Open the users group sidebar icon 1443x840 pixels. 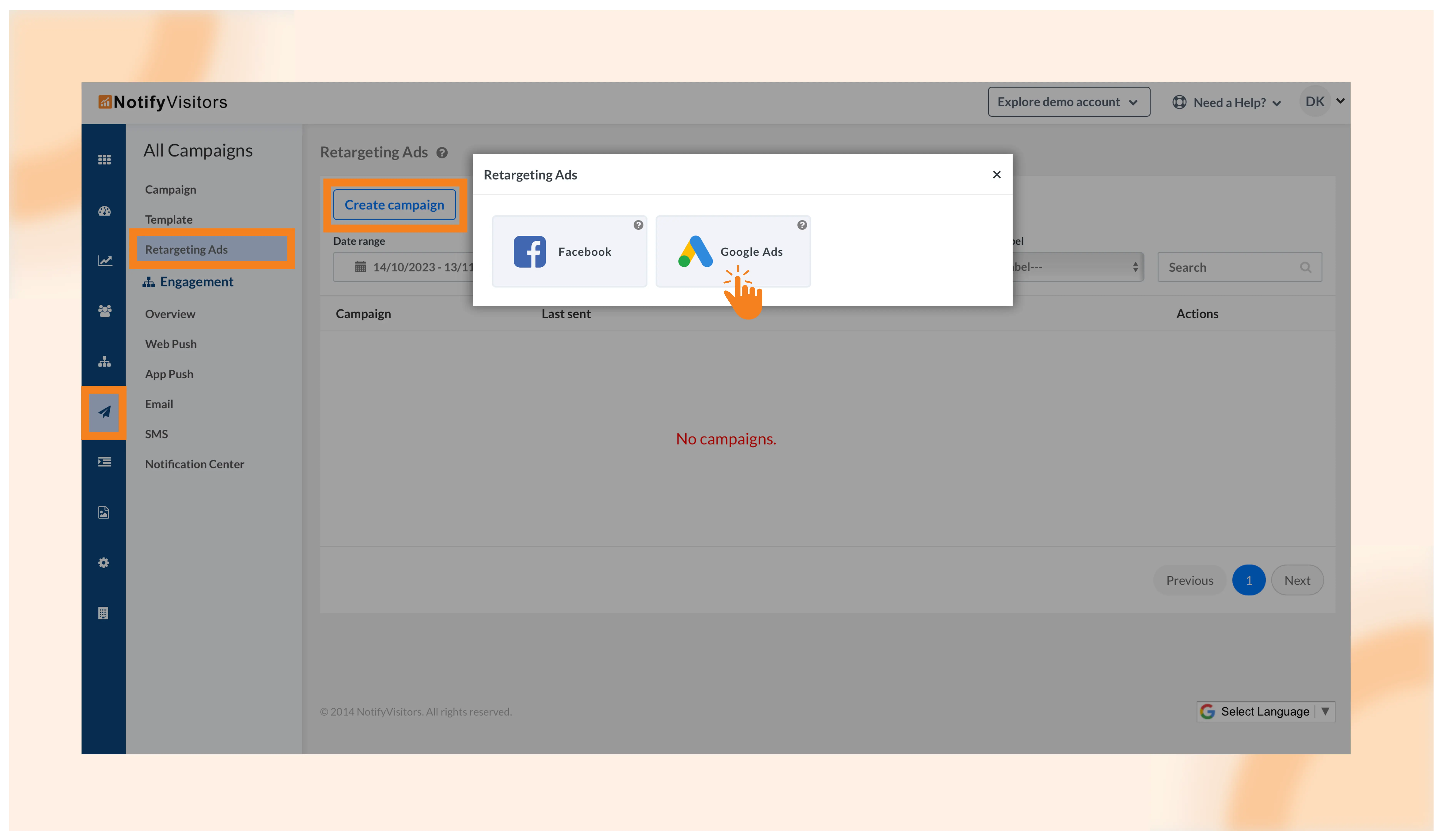point(104,311)
